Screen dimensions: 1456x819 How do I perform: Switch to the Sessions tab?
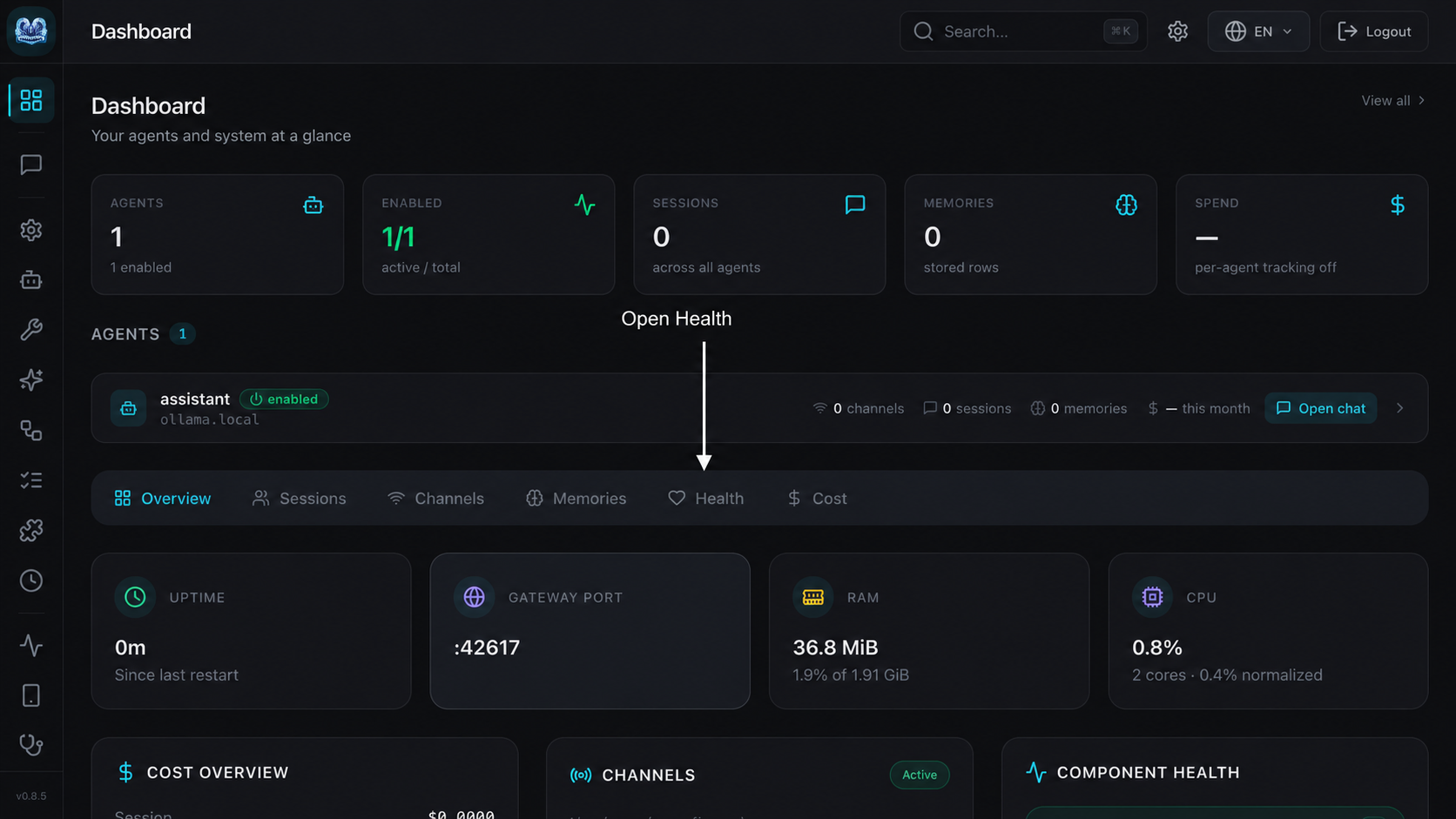point(300,498)
